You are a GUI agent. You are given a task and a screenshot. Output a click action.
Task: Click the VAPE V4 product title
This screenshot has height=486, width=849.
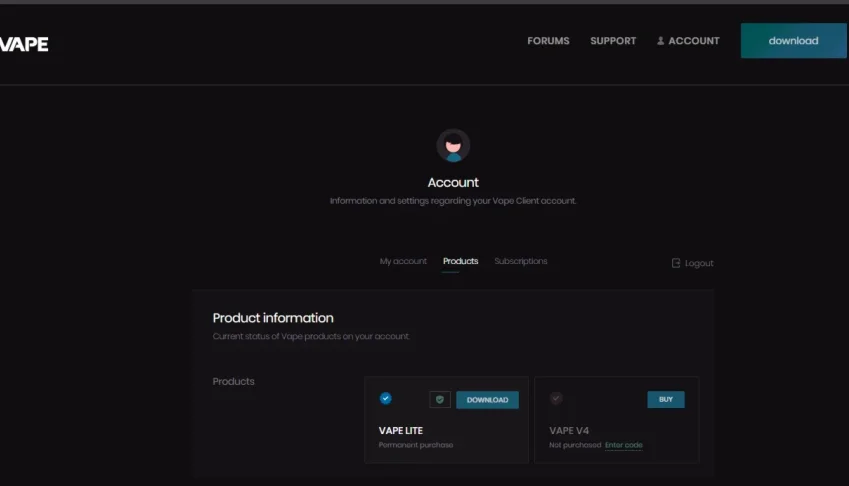click(x=569, y=431)
